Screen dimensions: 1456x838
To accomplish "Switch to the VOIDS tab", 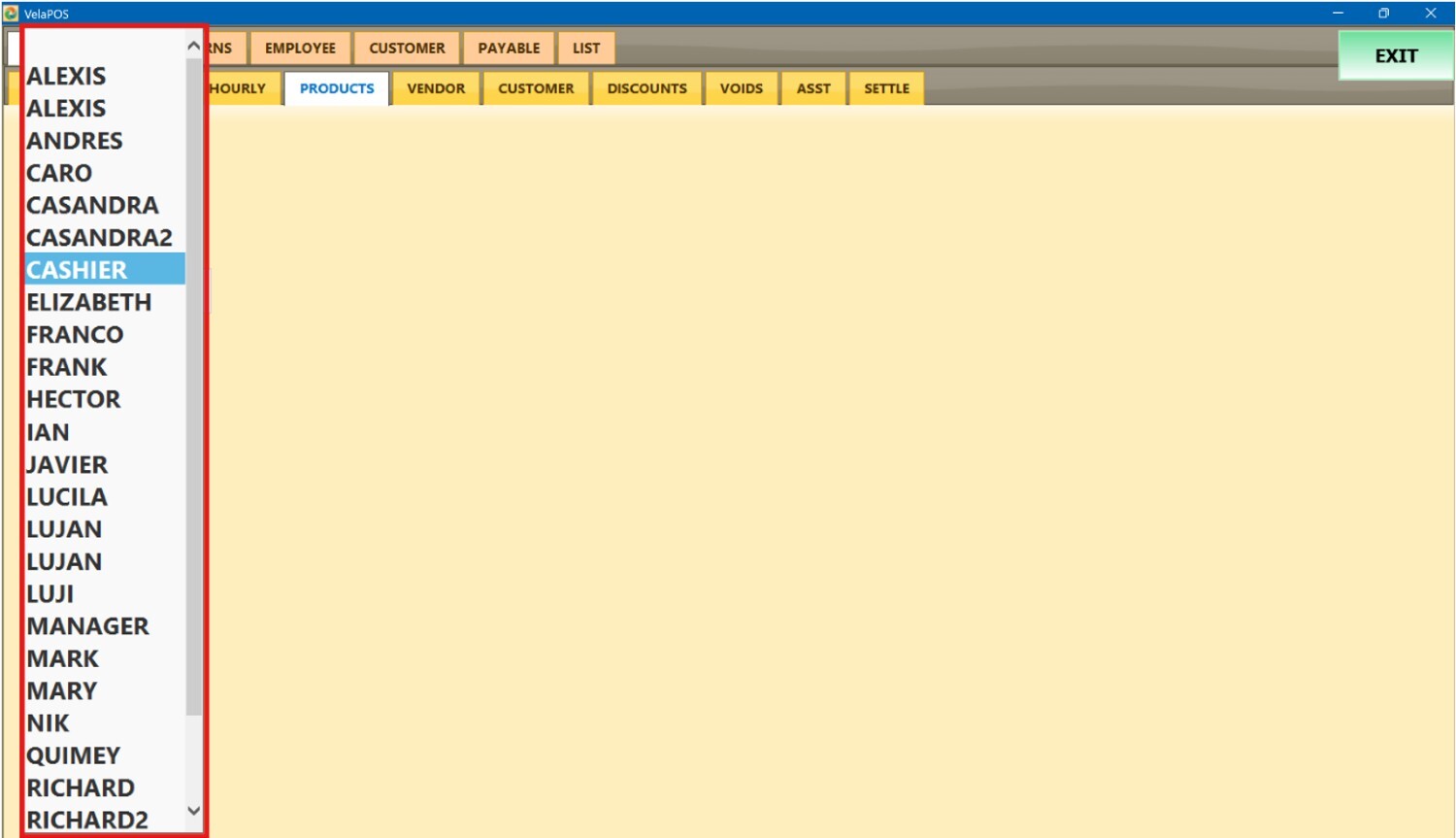I will point(741,88).
